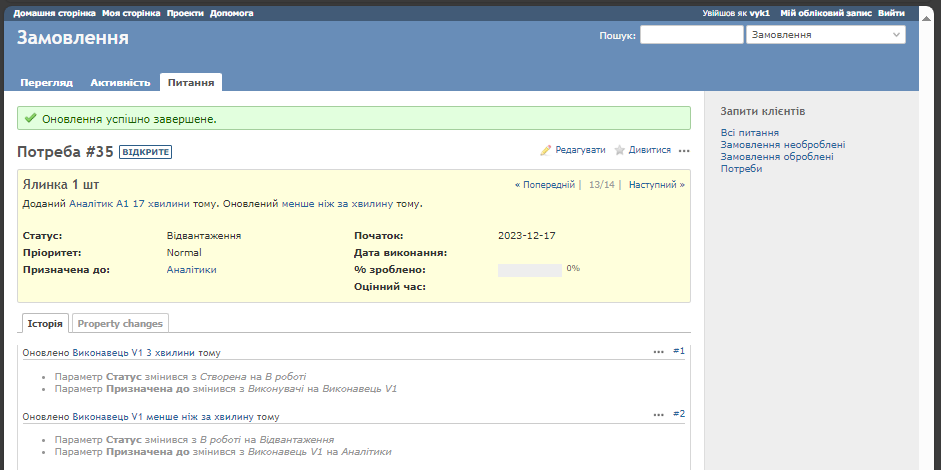Click the star Watch (Дивитися) icon
This screenshot has width=941, height=470.
click(x=620, y=150)
